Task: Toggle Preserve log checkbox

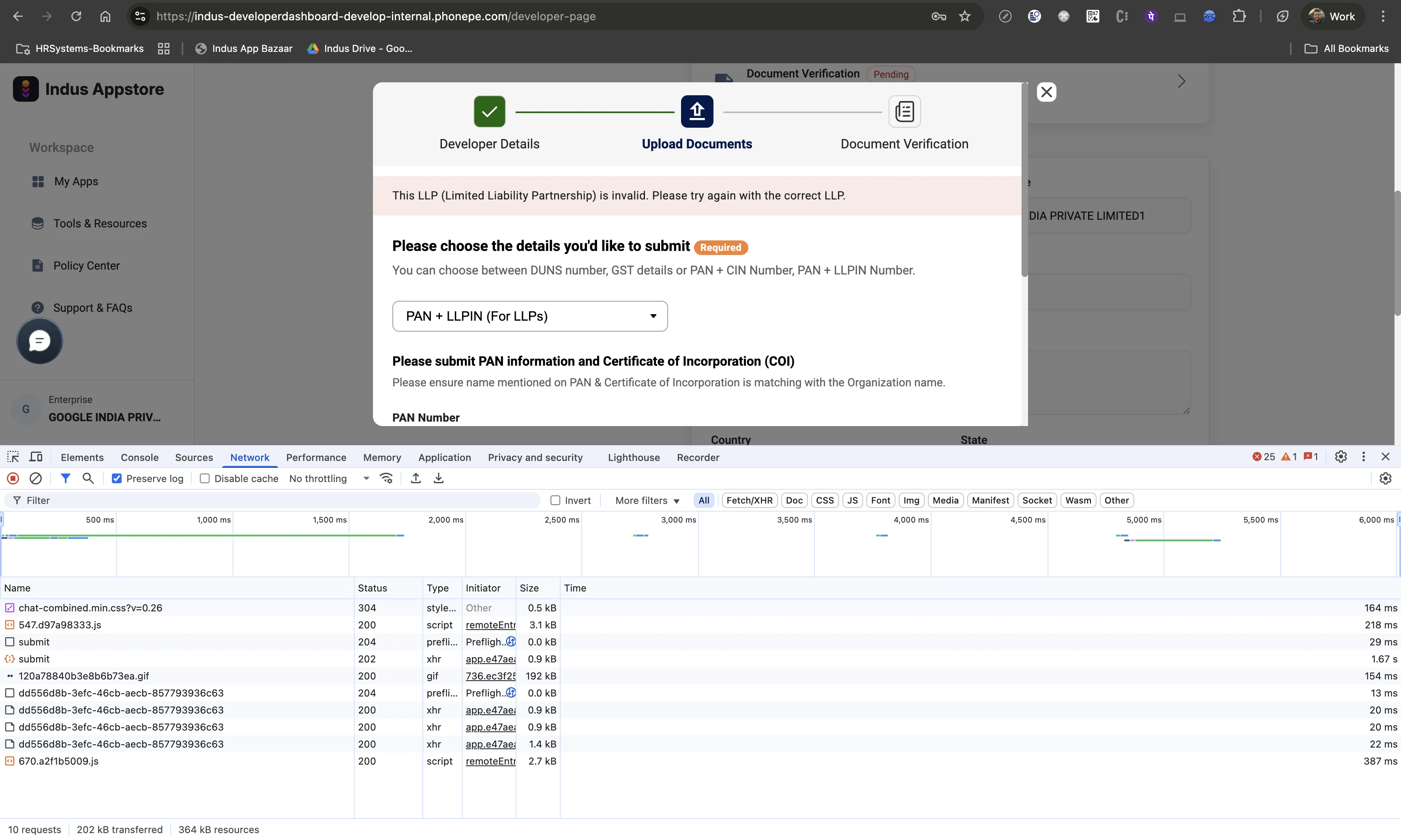Action: (x=117, y=478)
